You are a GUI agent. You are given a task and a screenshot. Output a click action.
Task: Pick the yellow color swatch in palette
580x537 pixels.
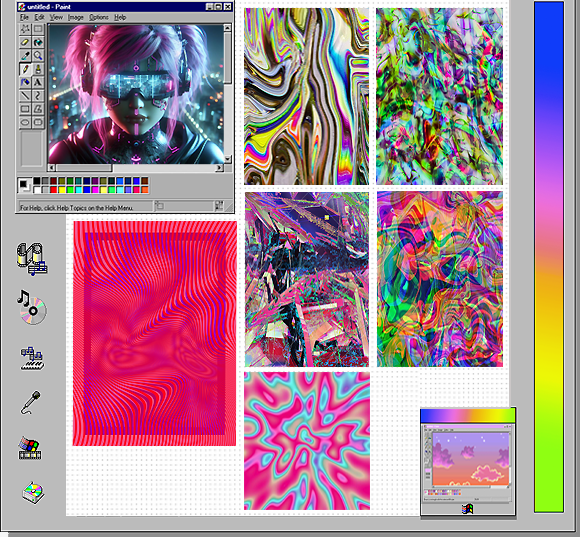click(62, 190)
